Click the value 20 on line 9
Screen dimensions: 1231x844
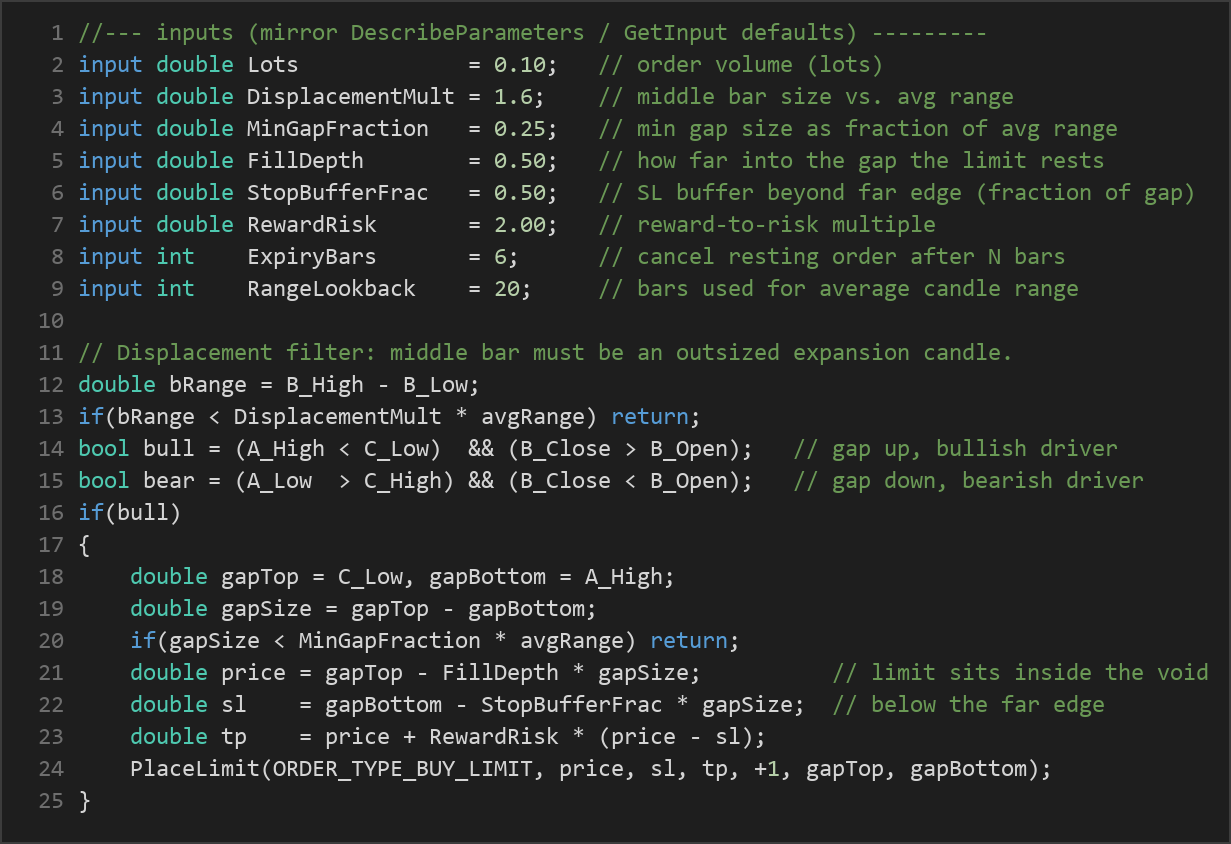pyautogui.click(x=507, y=289)
